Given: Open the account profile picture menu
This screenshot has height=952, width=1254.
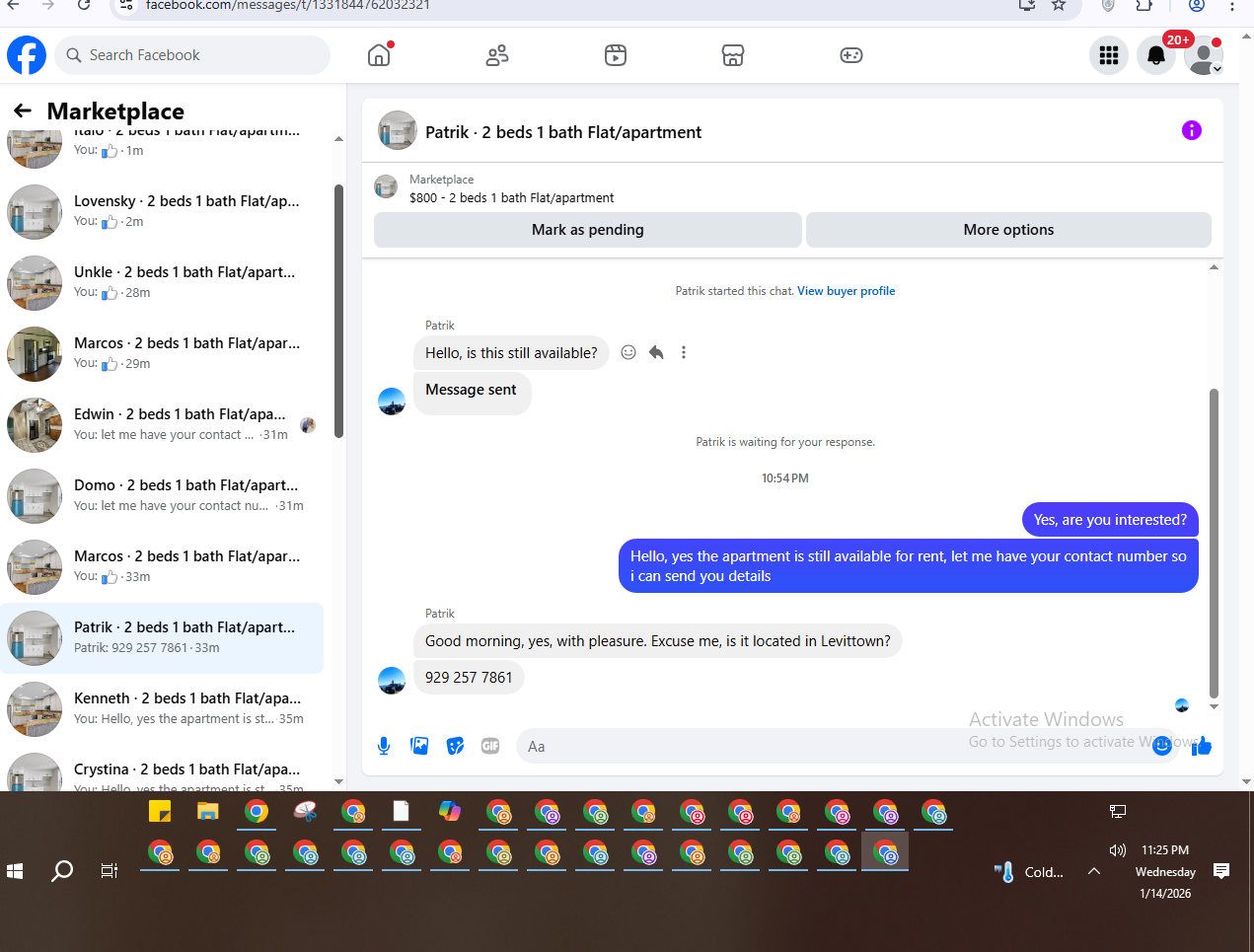Looking at the screenshot, I should 1204,55.
